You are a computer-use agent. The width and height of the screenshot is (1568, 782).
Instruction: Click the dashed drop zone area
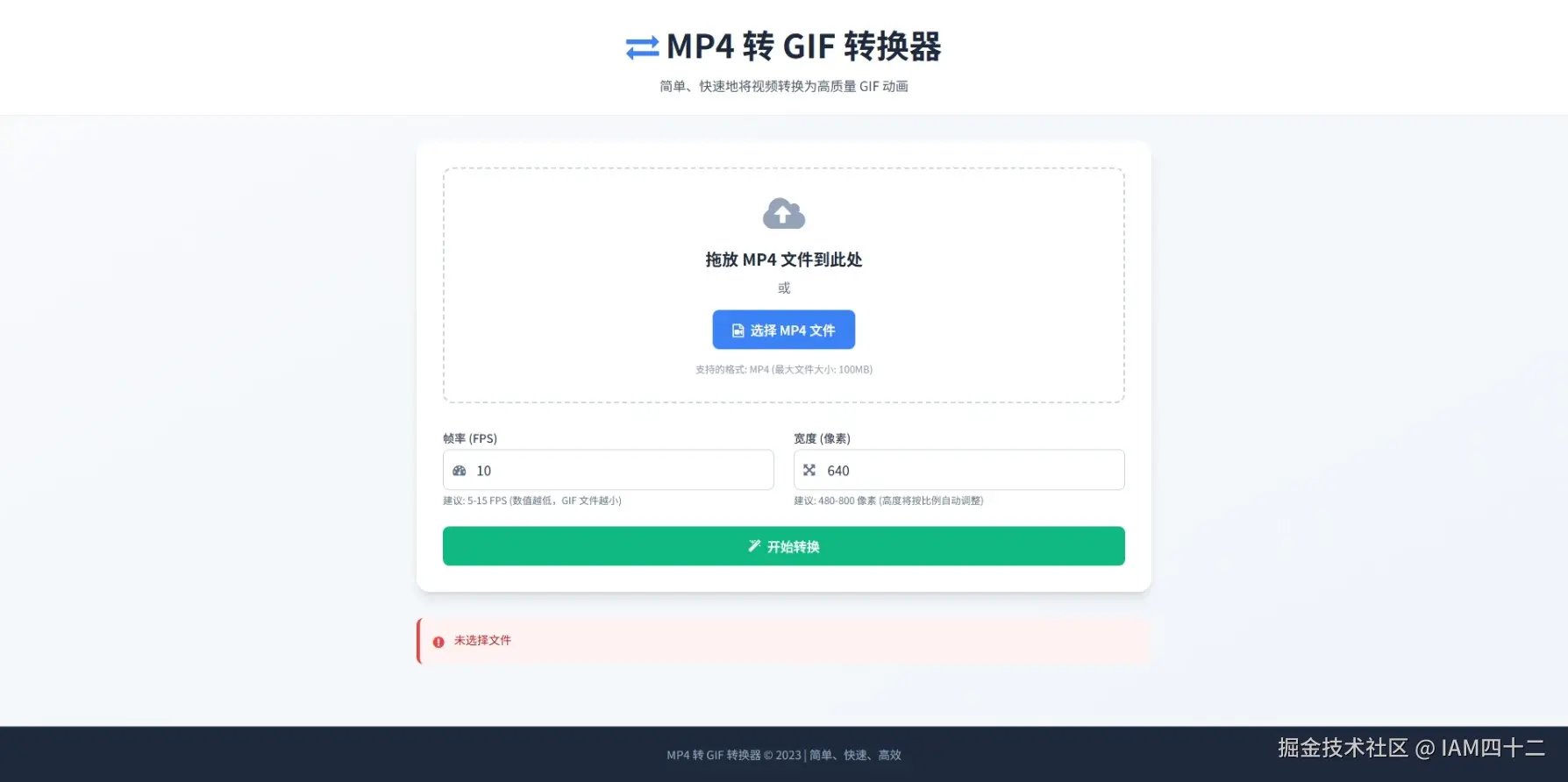[784, 285]
